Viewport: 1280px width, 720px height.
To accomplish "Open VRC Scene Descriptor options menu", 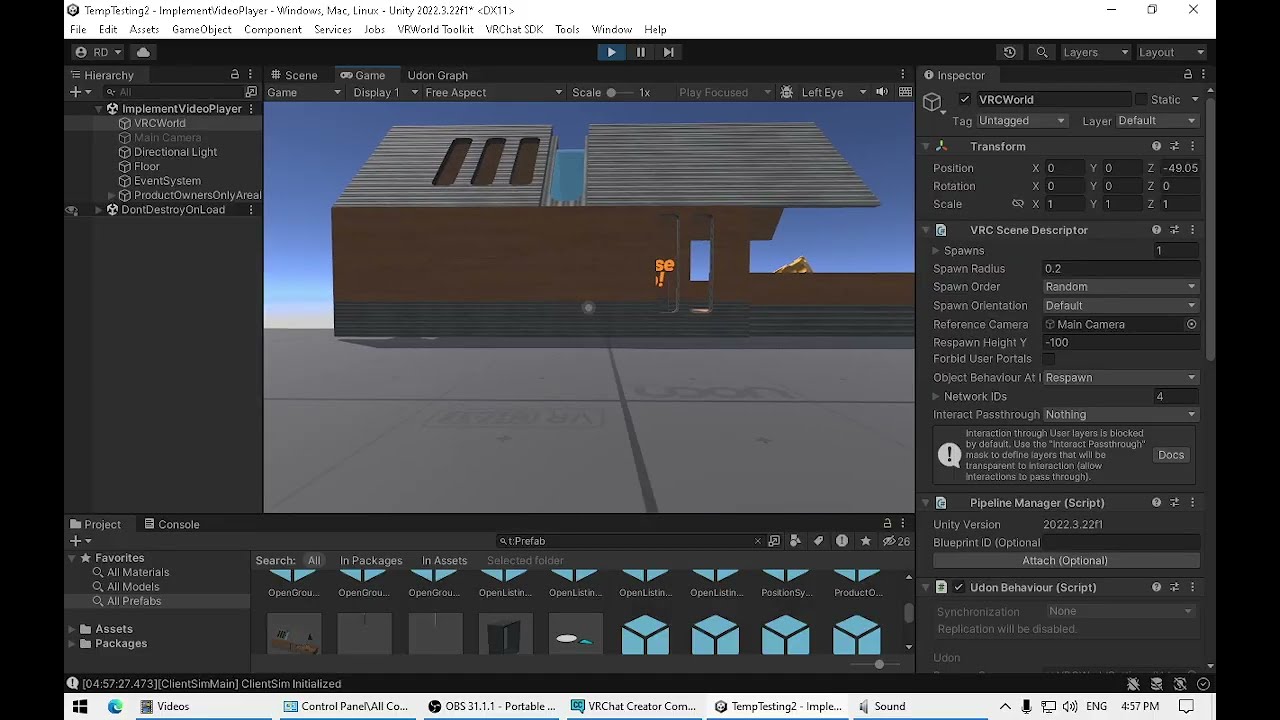I will tap(1192, 230).
